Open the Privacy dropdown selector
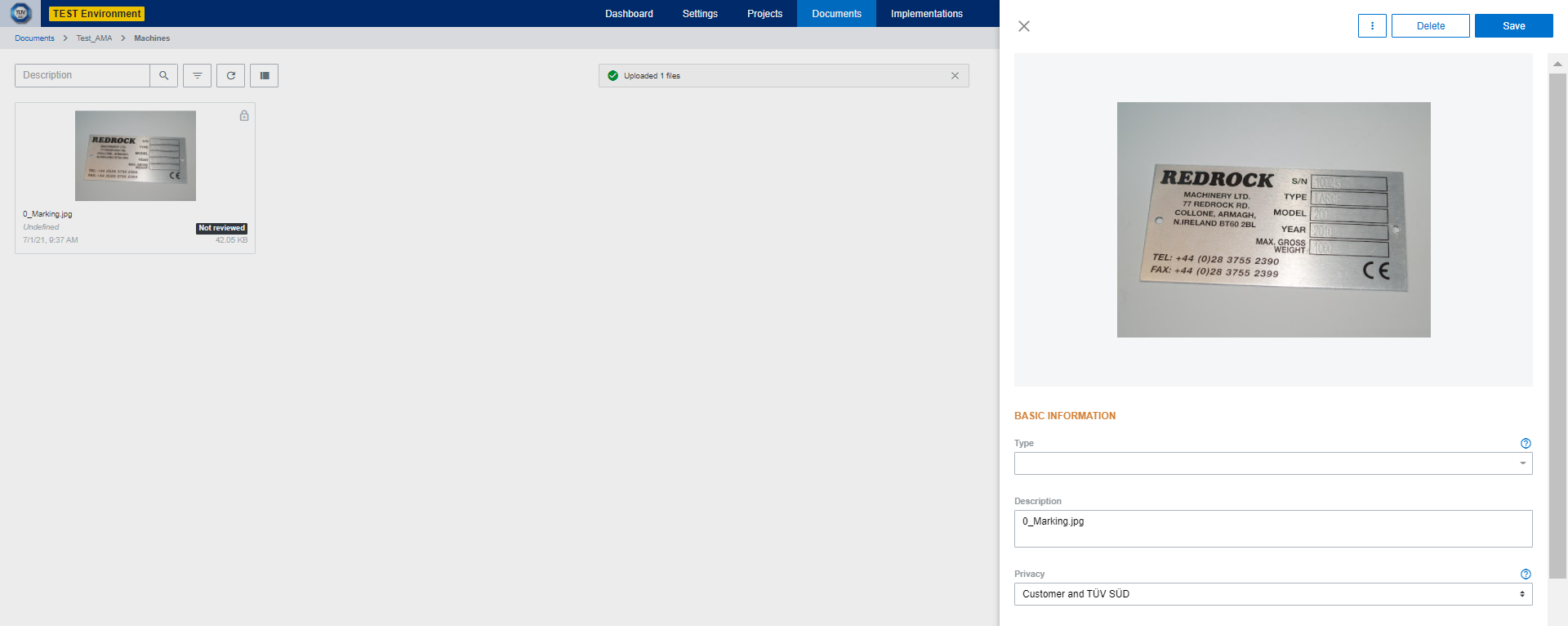 click(1272, 594)
